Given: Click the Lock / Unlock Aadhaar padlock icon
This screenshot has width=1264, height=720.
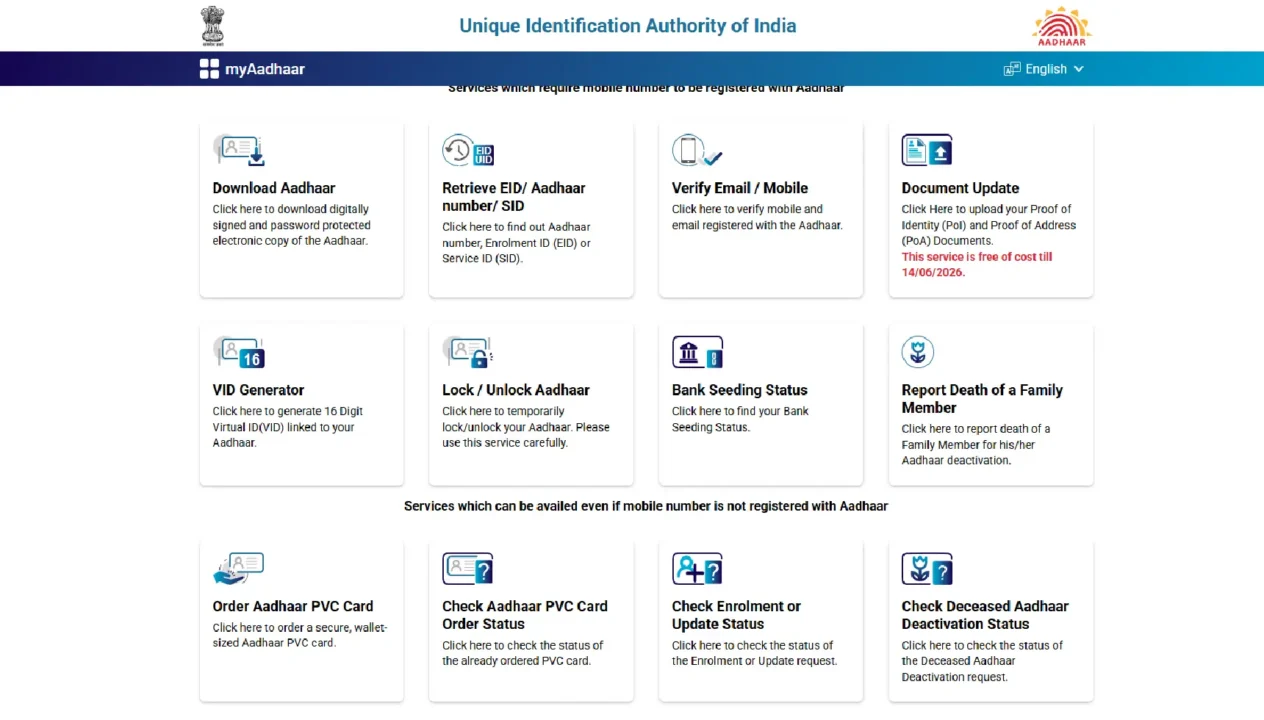Looking at the screenshot, I should tap(468, 353).
